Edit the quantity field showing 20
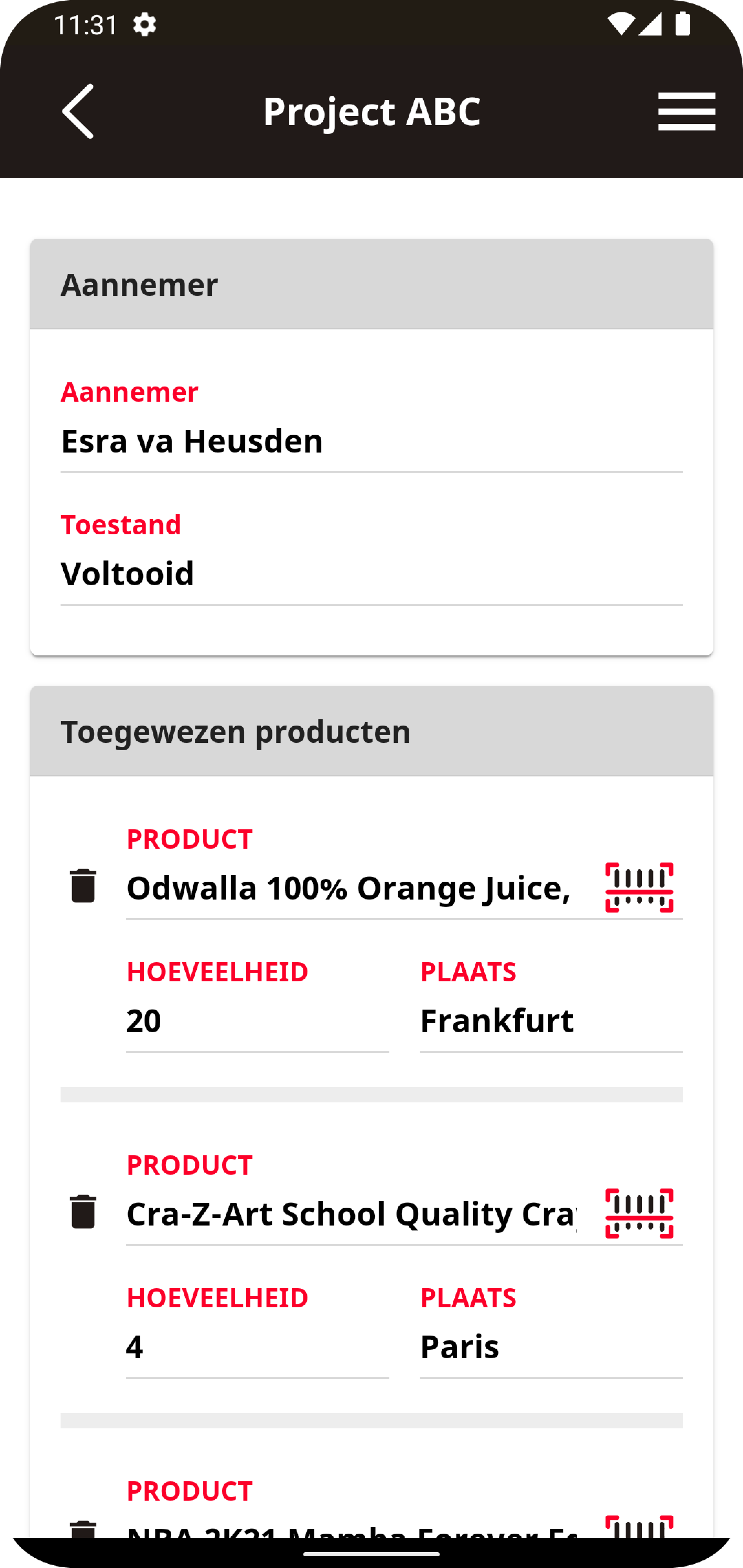The height and width of the screenshot is (1568, 743). click(257, 1021)
